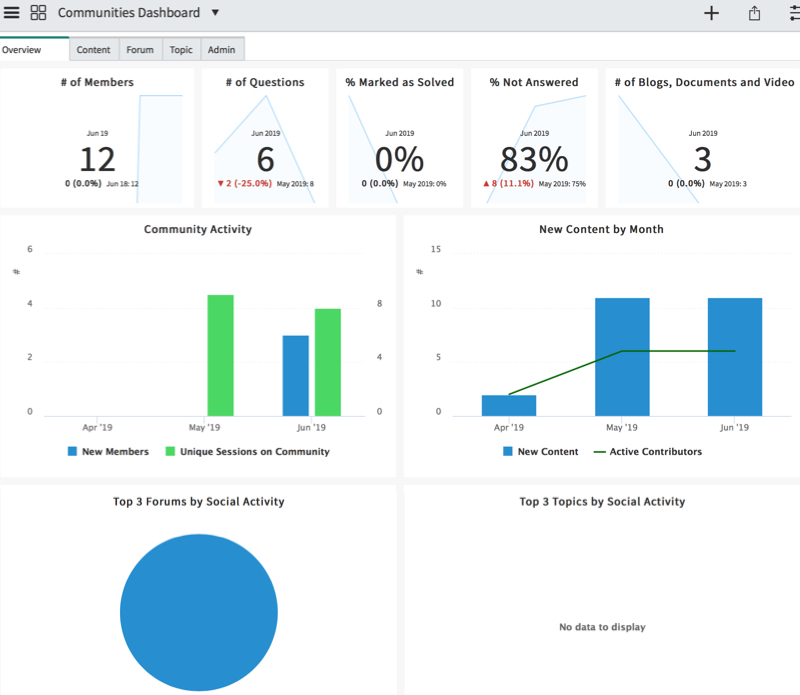Switch to the Forum tab
Viewport: 800px width, 695px height.
click(140, 49)
